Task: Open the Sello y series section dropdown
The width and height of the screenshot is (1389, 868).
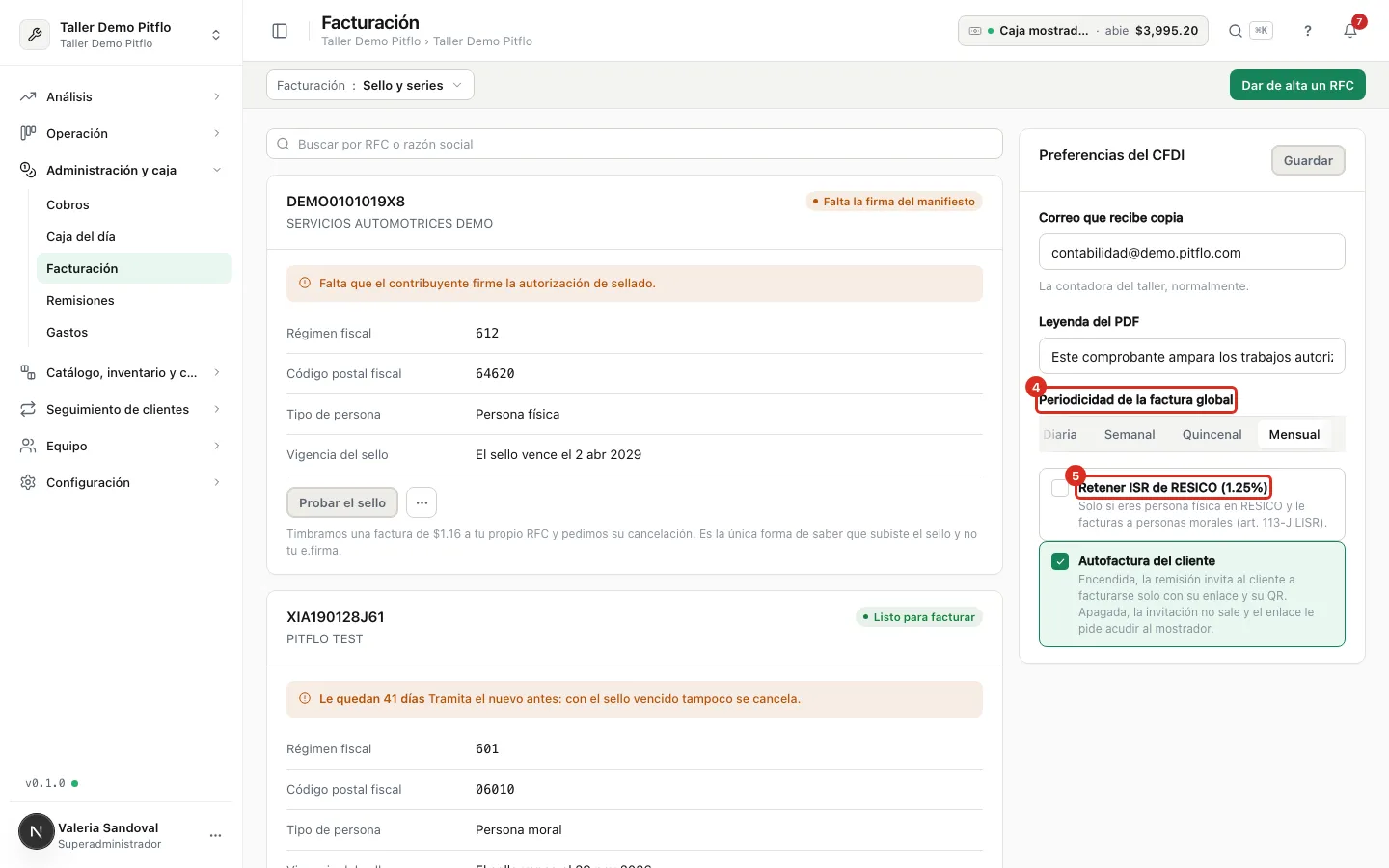Action: click(x=370, y=85)
